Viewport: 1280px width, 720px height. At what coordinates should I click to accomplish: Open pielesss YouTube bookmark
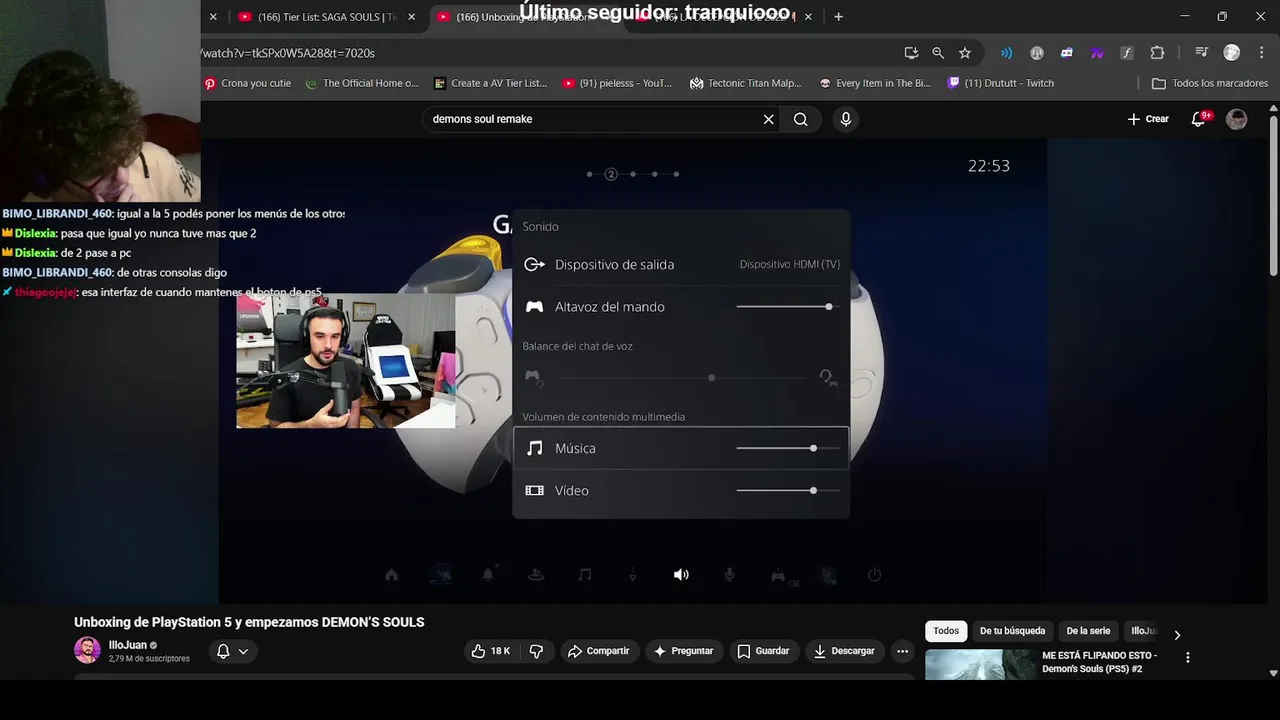click(618, 83)
